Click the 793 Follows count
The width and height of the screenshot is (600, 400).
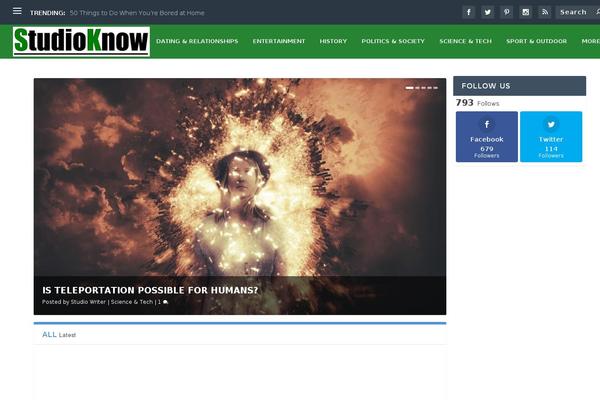point(478,103)
